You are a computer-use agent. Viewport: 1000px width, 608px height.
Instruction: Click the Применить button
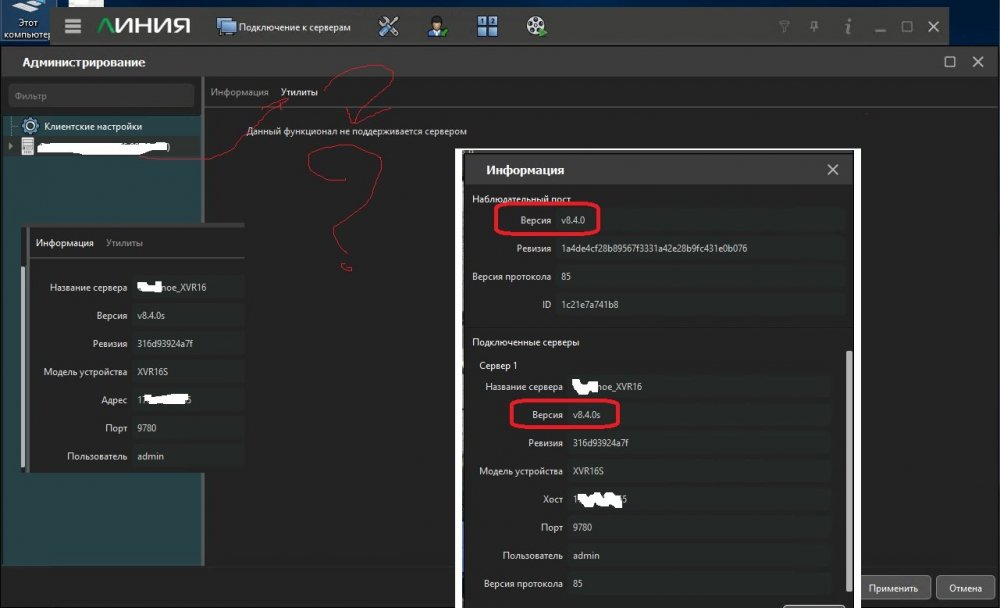893,588
